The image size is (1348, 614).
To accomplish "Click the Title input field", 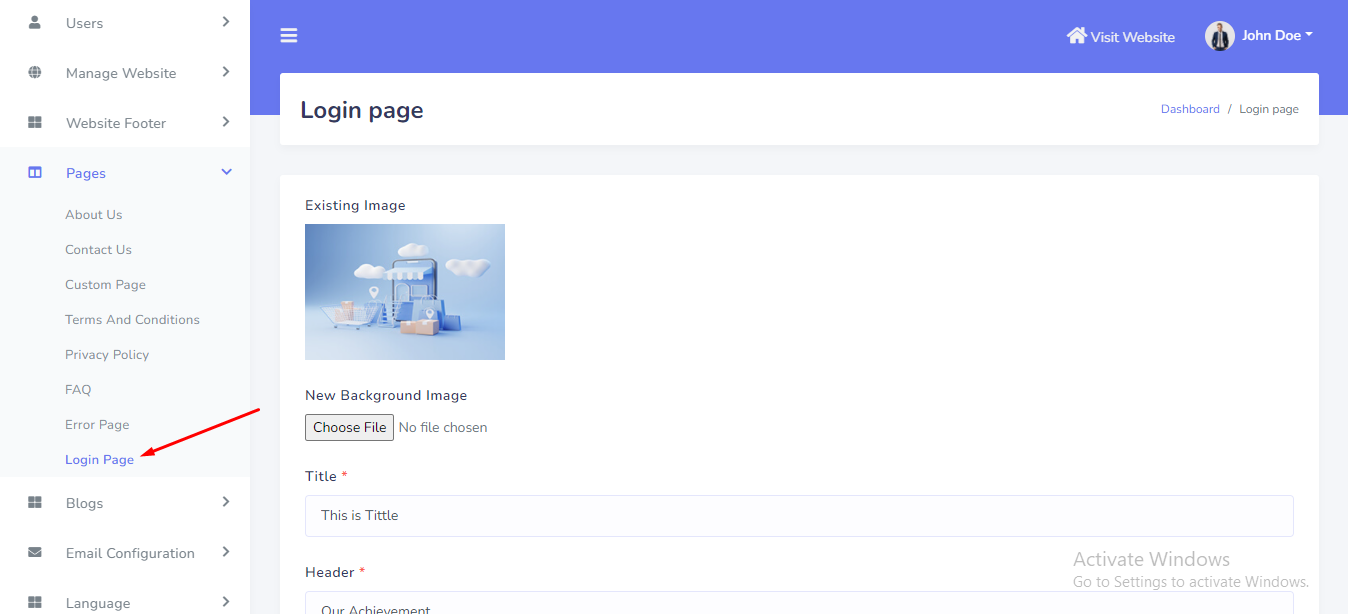I will click(x=799, y=516).
